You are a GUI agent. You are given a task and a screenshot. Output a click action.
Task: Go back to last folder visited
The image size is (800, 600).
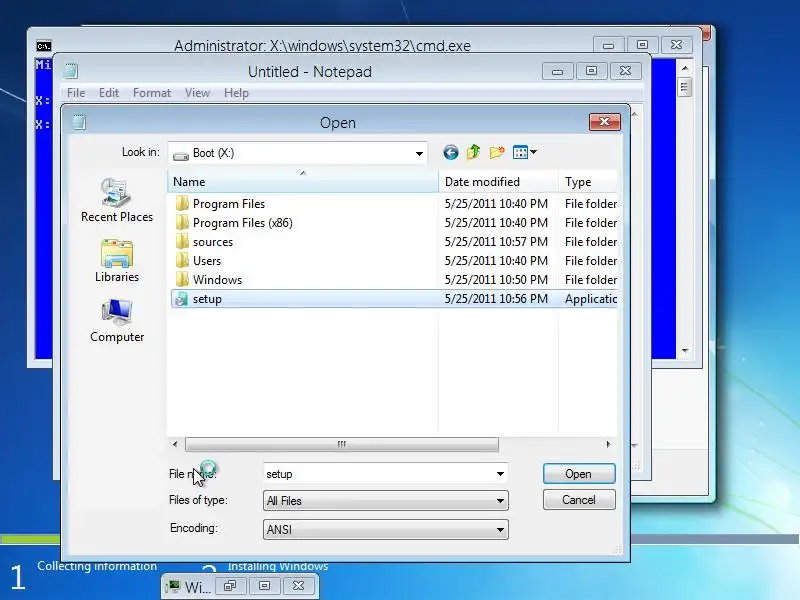(451, 153)
